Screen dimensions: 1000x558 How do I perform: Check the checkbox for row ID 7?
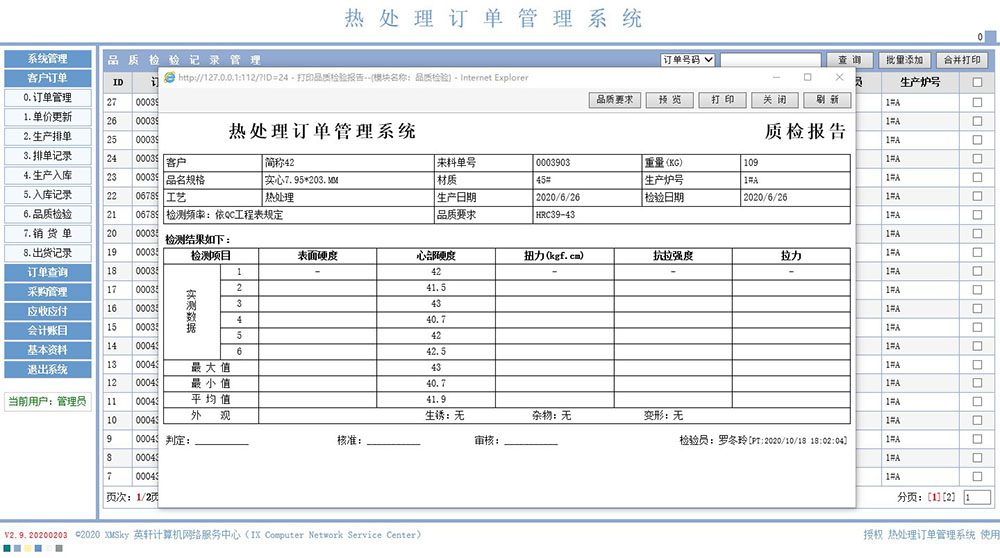pos(977,476)
